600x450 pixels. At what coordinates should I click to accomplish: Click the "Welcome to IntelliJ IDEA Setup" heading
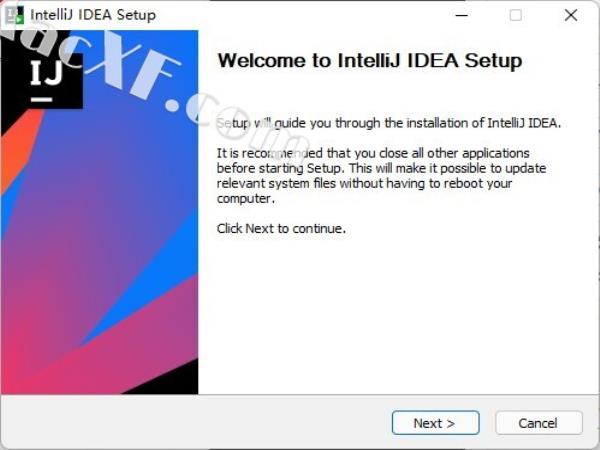click(x=370, y=61)
